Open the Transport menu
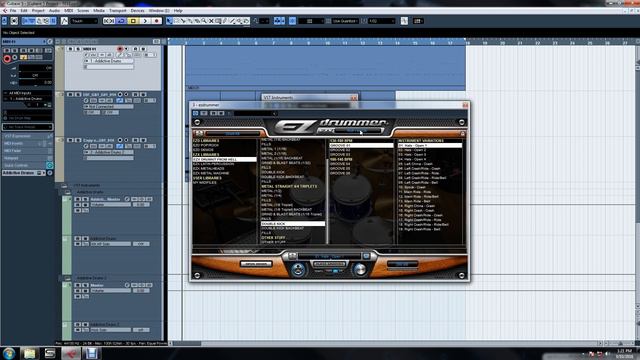Viewport: 640px width, 360px height. (x=118, y=11)
